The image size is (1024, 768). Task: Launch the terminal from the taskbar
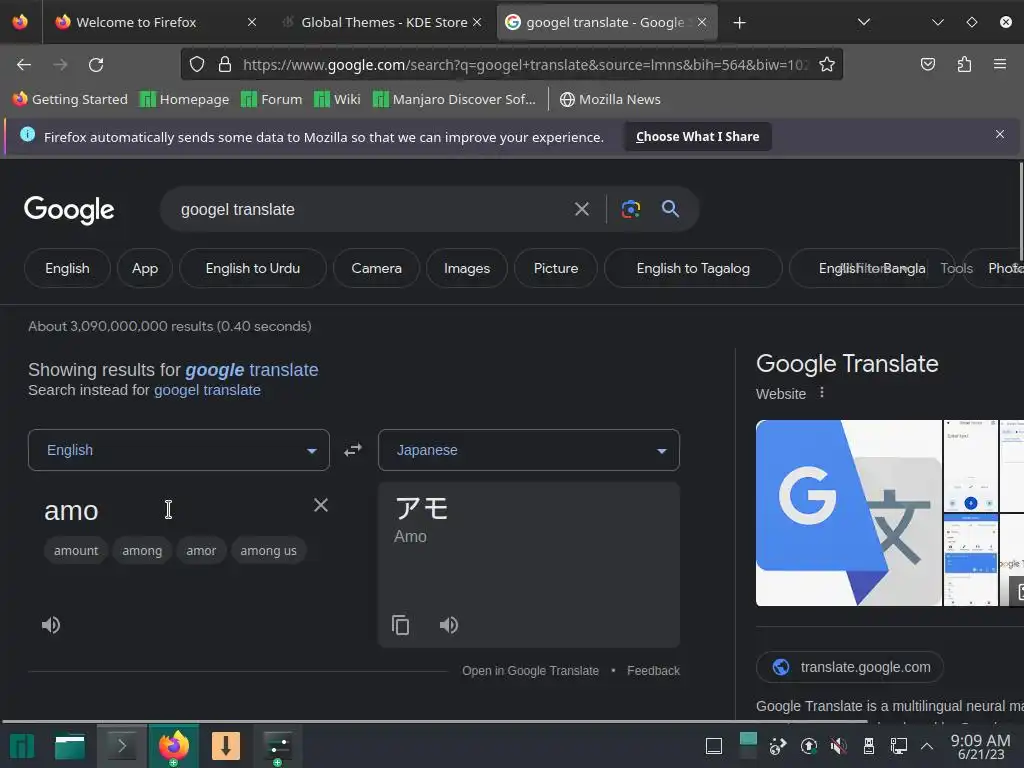click(x=121, y=746)
